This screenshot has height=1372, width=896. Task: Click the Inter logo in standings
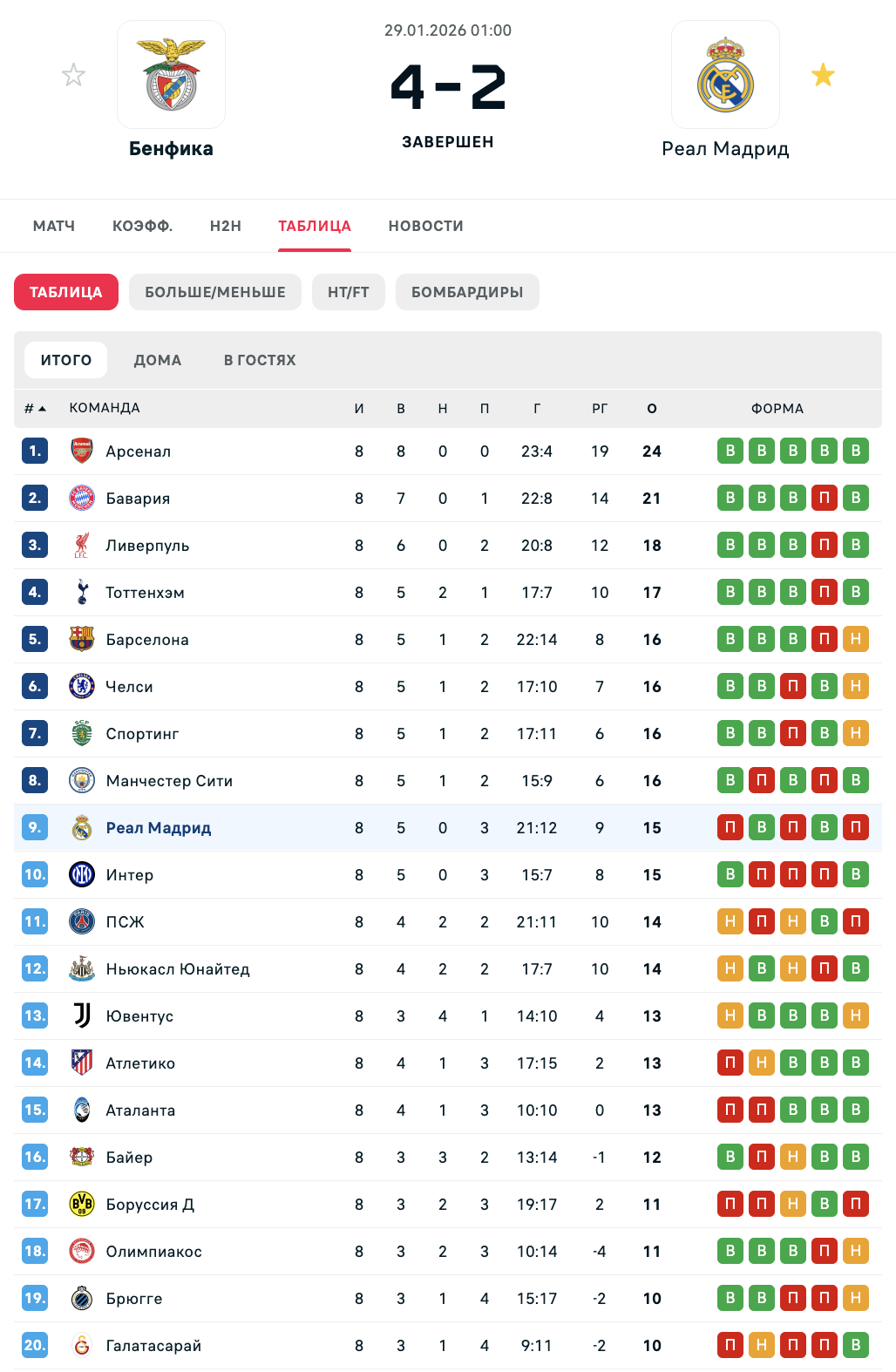82,874
